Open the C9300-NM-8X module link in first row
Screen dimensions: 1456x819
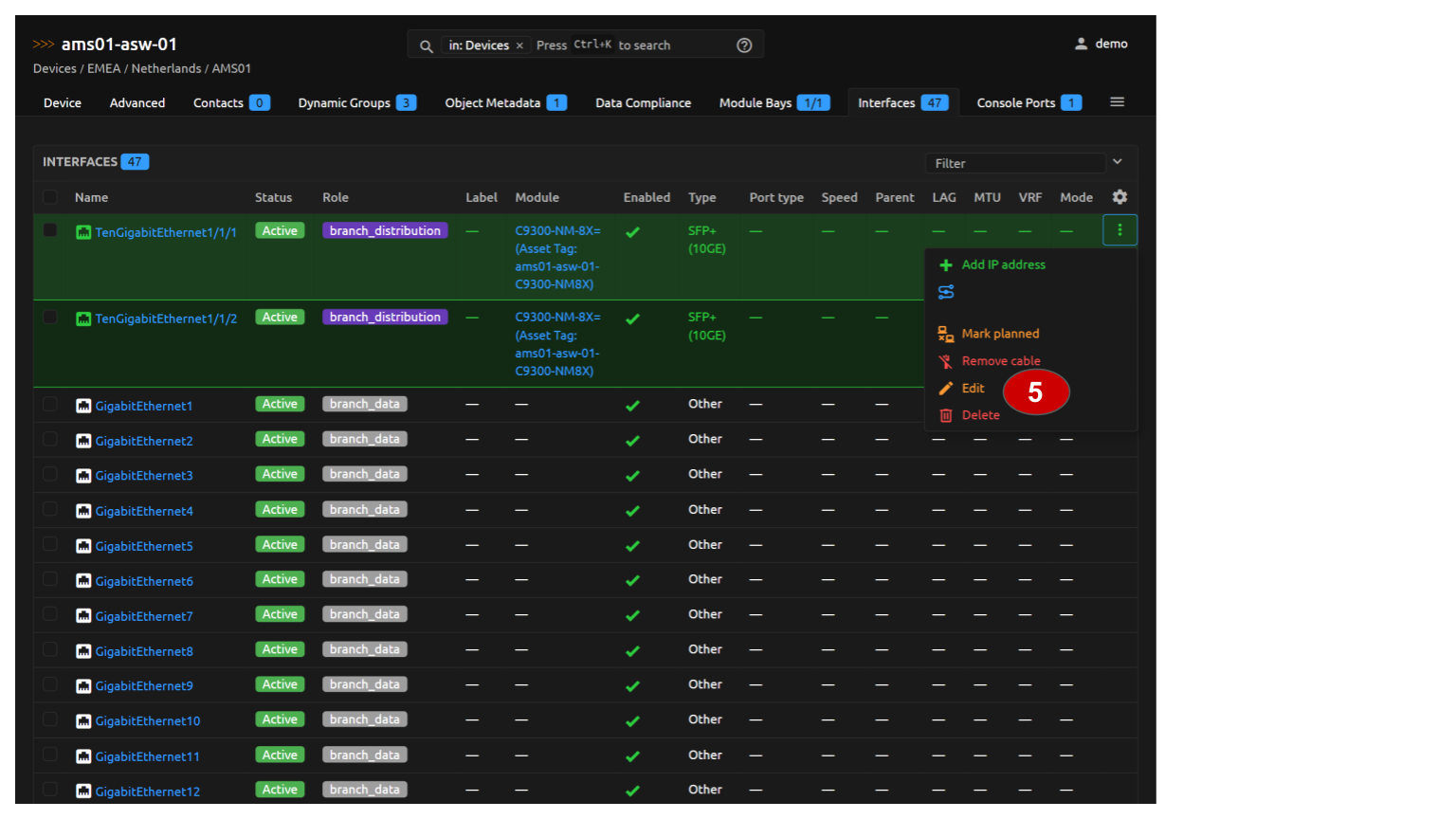tap(557, 231)
